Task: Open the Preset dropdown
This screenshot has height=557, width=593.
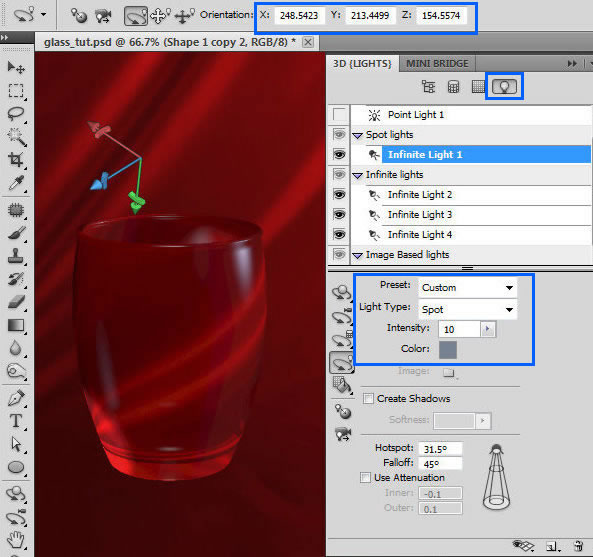Action: tap(467, 288)
